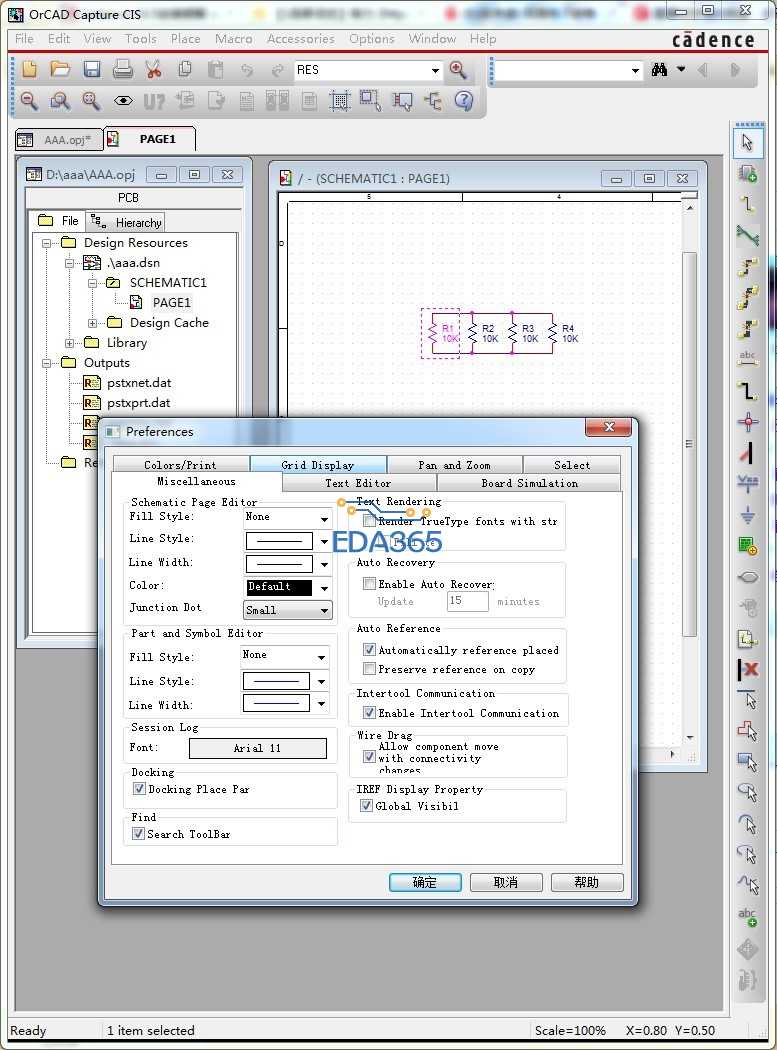
Task: Select pstxnet.dat output file
Action: tap(139, 383)
